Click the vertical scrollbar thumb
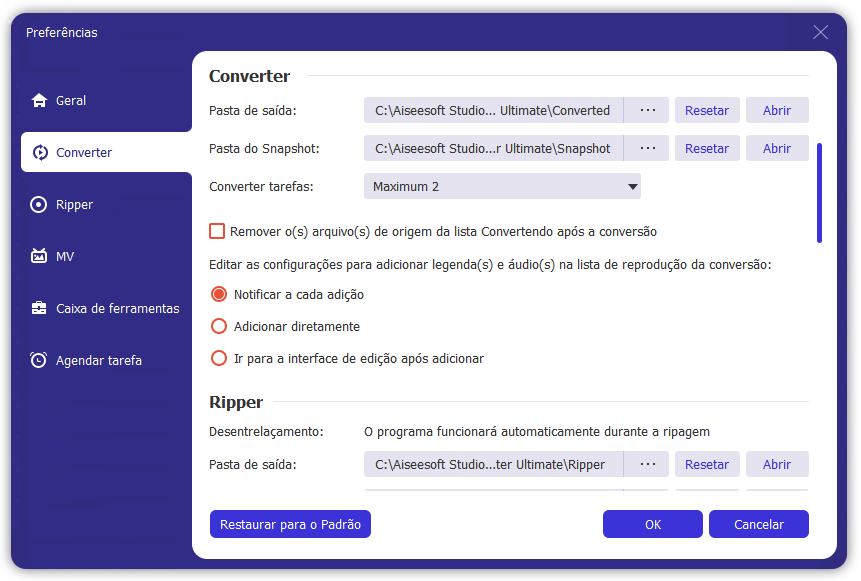The width and height of the screenshot is (861, 581). (819, 192)
